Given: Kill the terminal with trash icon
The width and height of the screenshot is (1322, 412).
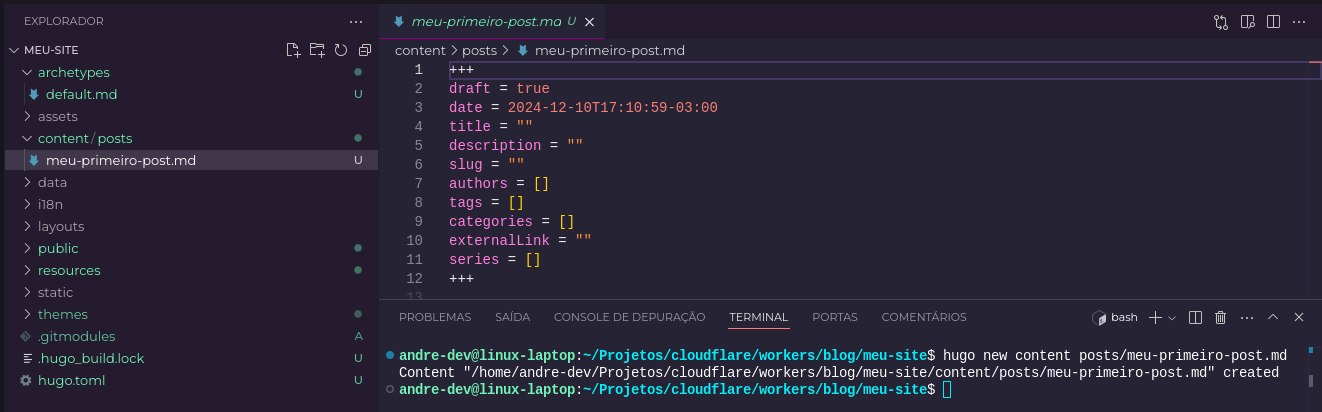Looking at the screenshot, I should click(x=1220, y=317).
